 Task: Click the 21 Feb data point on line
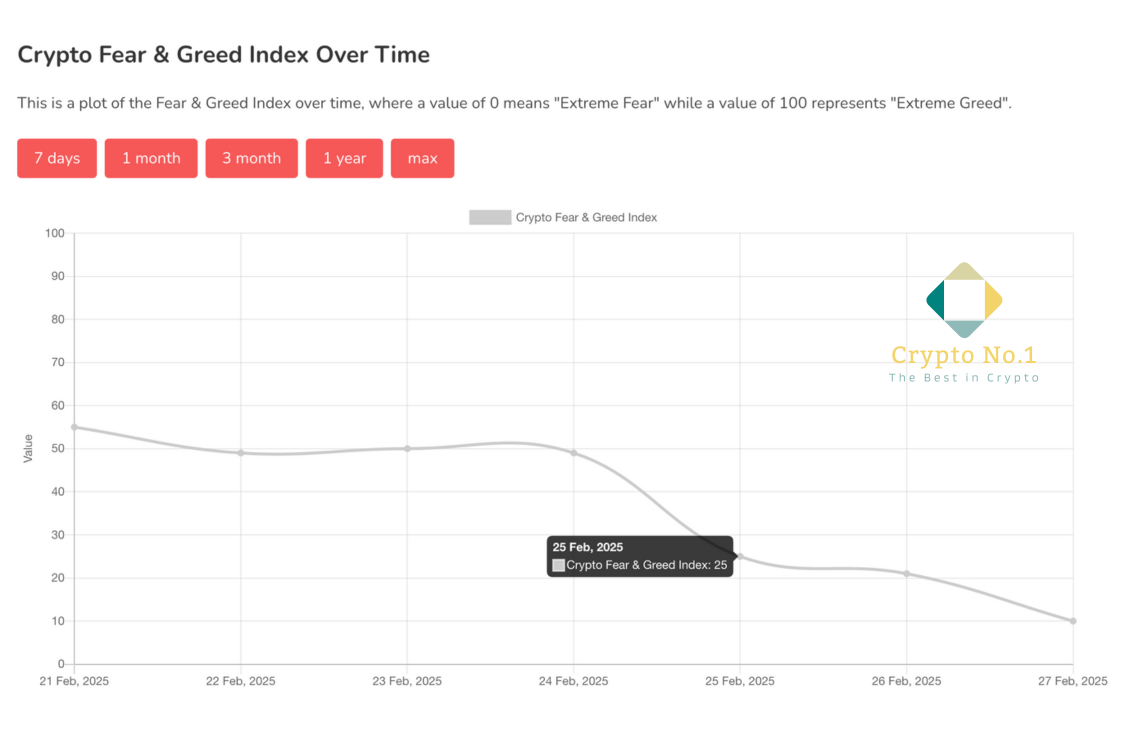tap(74, 427)
